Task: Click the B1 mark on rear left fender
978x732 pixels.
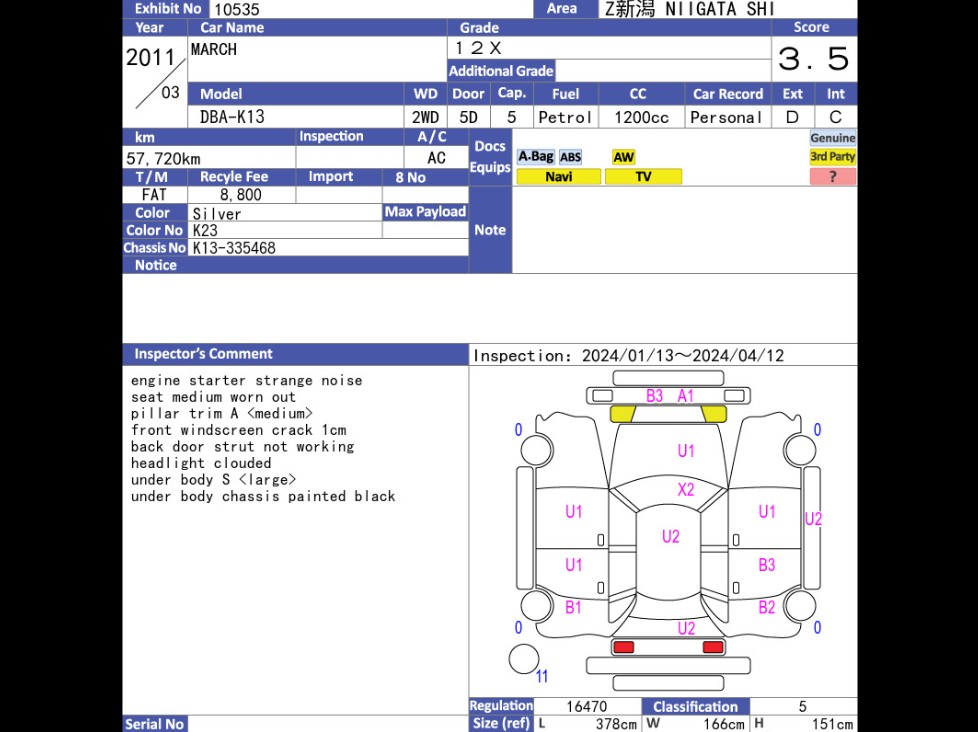Action: pos(573,607)
